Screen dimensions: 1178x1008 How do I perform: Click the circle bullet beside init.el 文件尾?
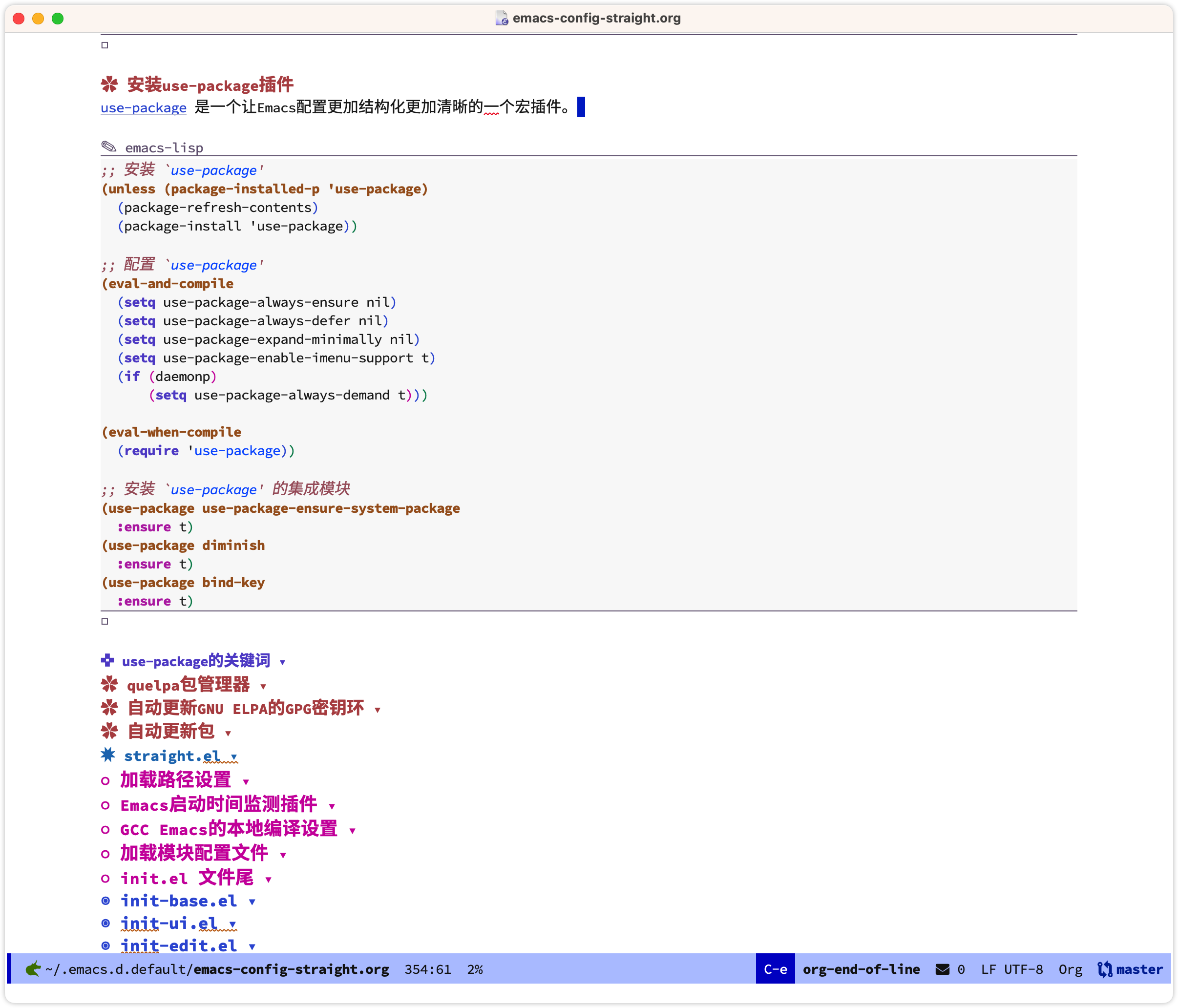pyautogui.click(x=105, y=879)
